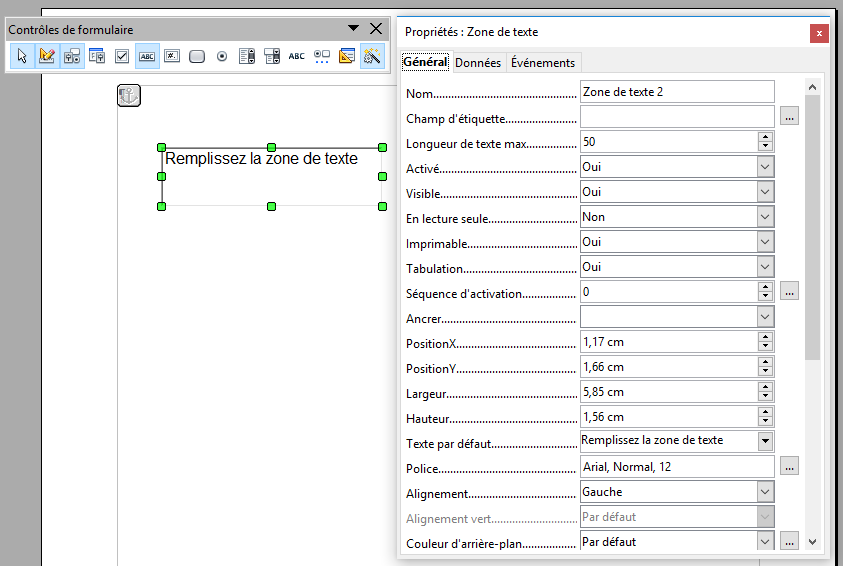
Task: Increase the Largeur value
Action: (765, 387)
